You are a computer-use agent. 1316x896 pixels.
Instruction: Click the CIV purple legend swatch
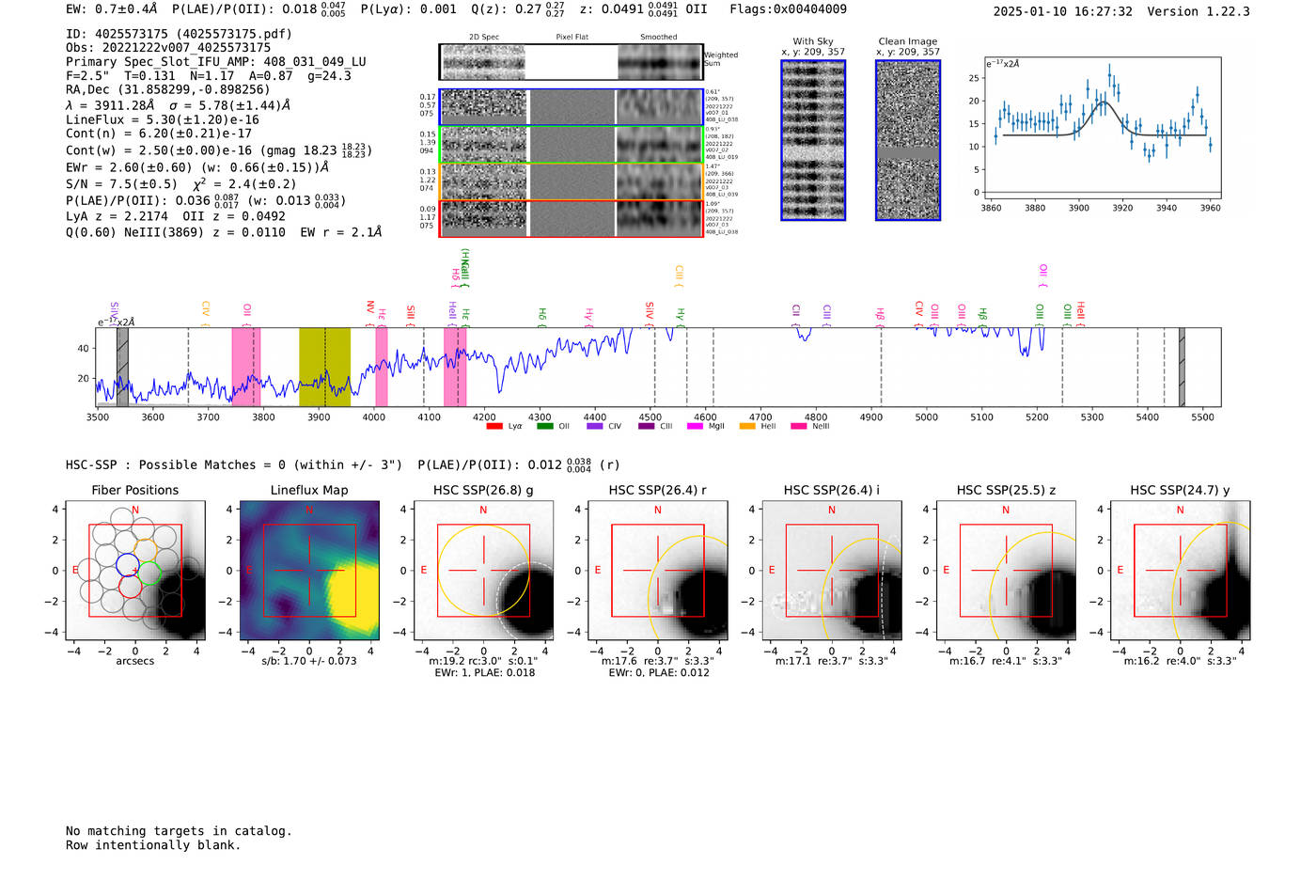tap(595, 427)
